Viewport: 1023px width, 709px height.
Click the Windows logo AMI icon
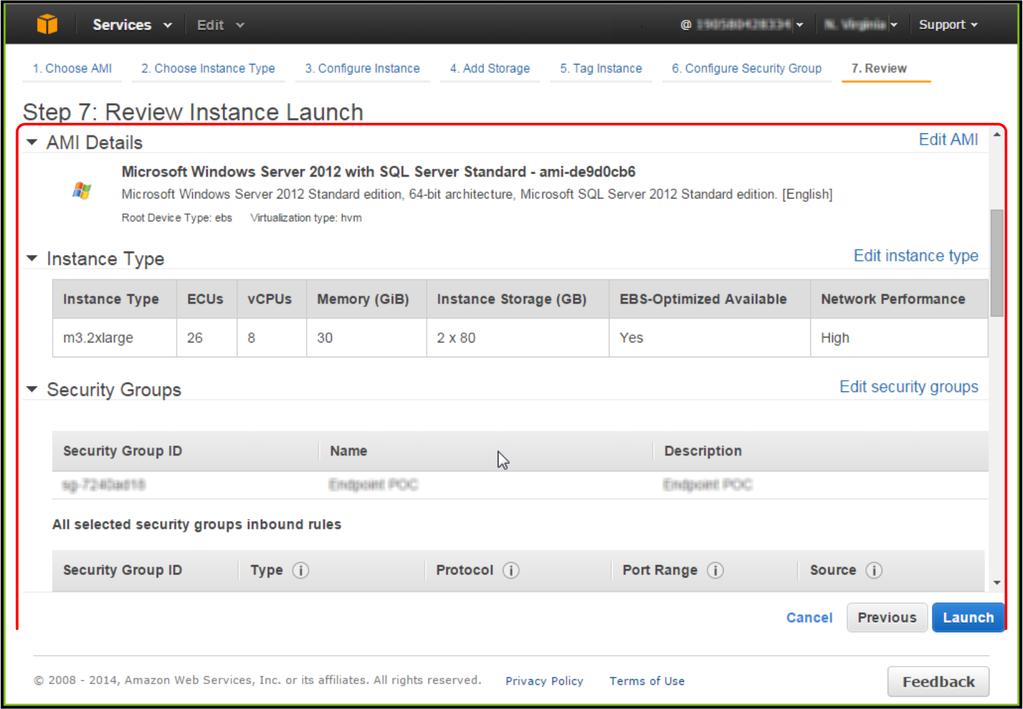[x=82, y=190]
